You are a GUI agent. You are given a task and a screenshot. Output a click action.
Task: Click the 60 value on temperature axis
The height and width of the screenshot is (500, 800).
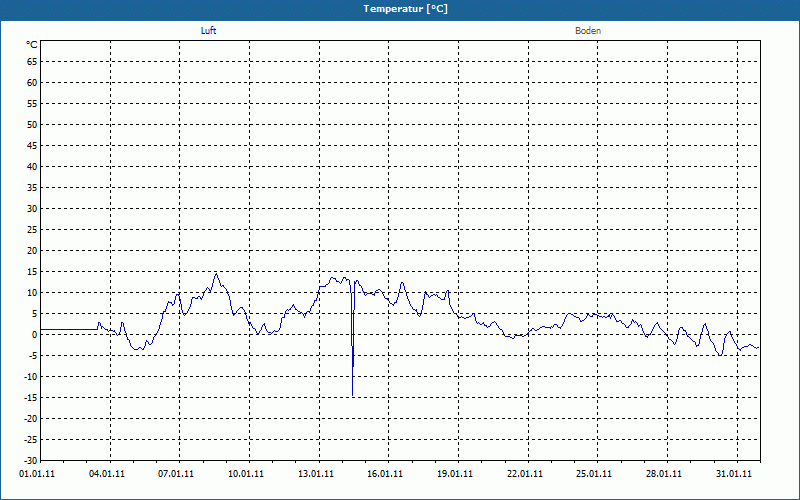point(32,83)
